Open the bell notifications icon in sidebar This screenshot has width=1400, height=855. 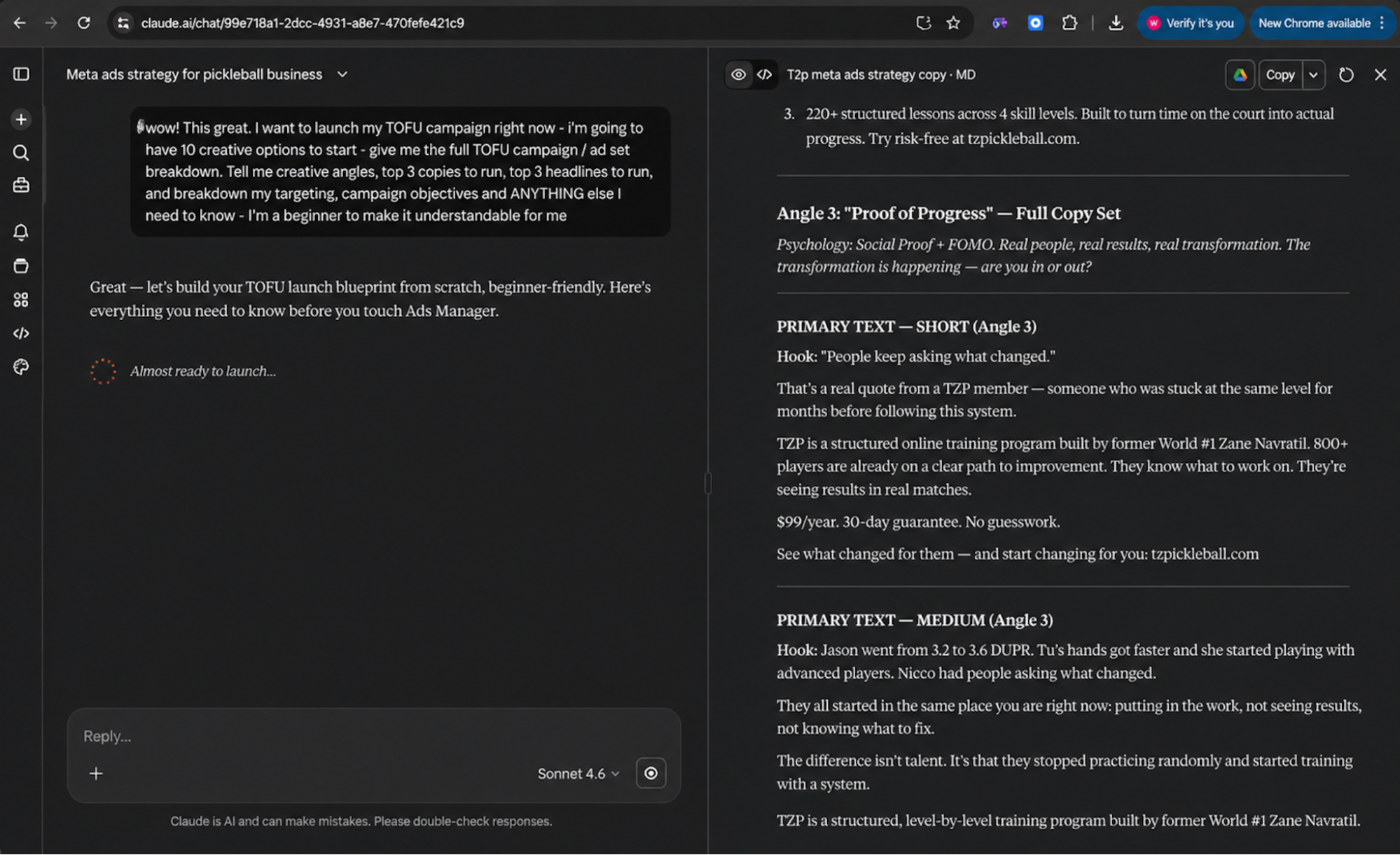coord(21,232)
